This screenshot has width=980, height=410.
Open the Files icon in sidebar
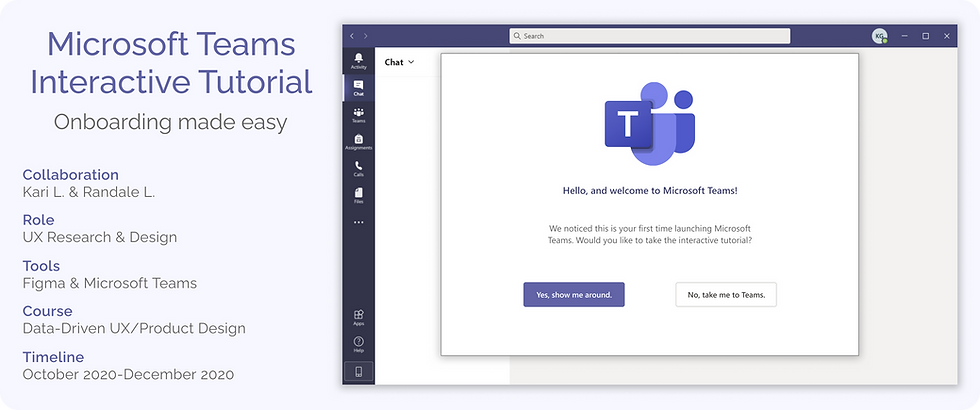coord(359,196)
